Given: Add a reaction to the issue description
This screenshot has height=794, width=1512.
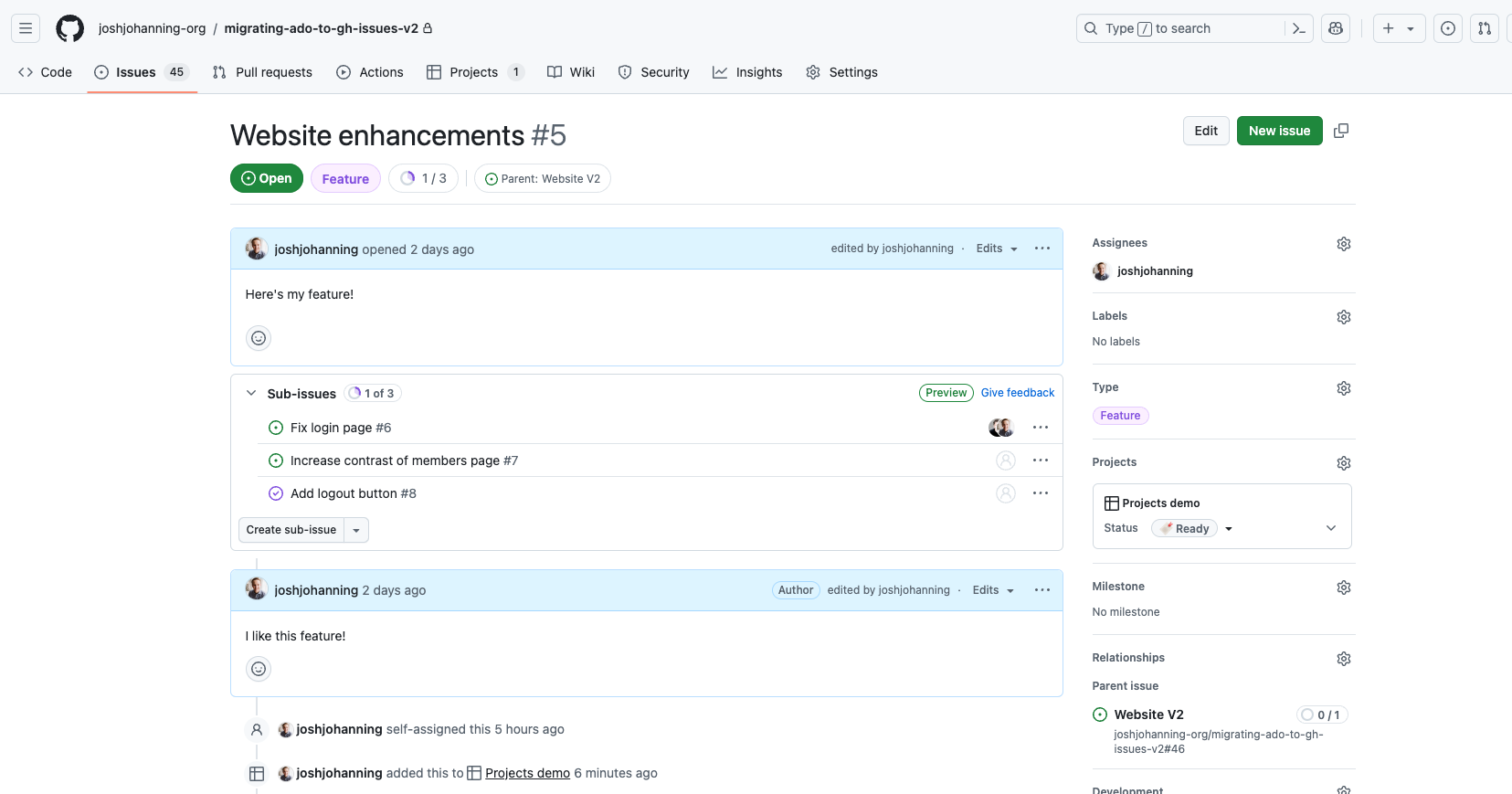Looking at the screenshot, I should pos(259,338).
